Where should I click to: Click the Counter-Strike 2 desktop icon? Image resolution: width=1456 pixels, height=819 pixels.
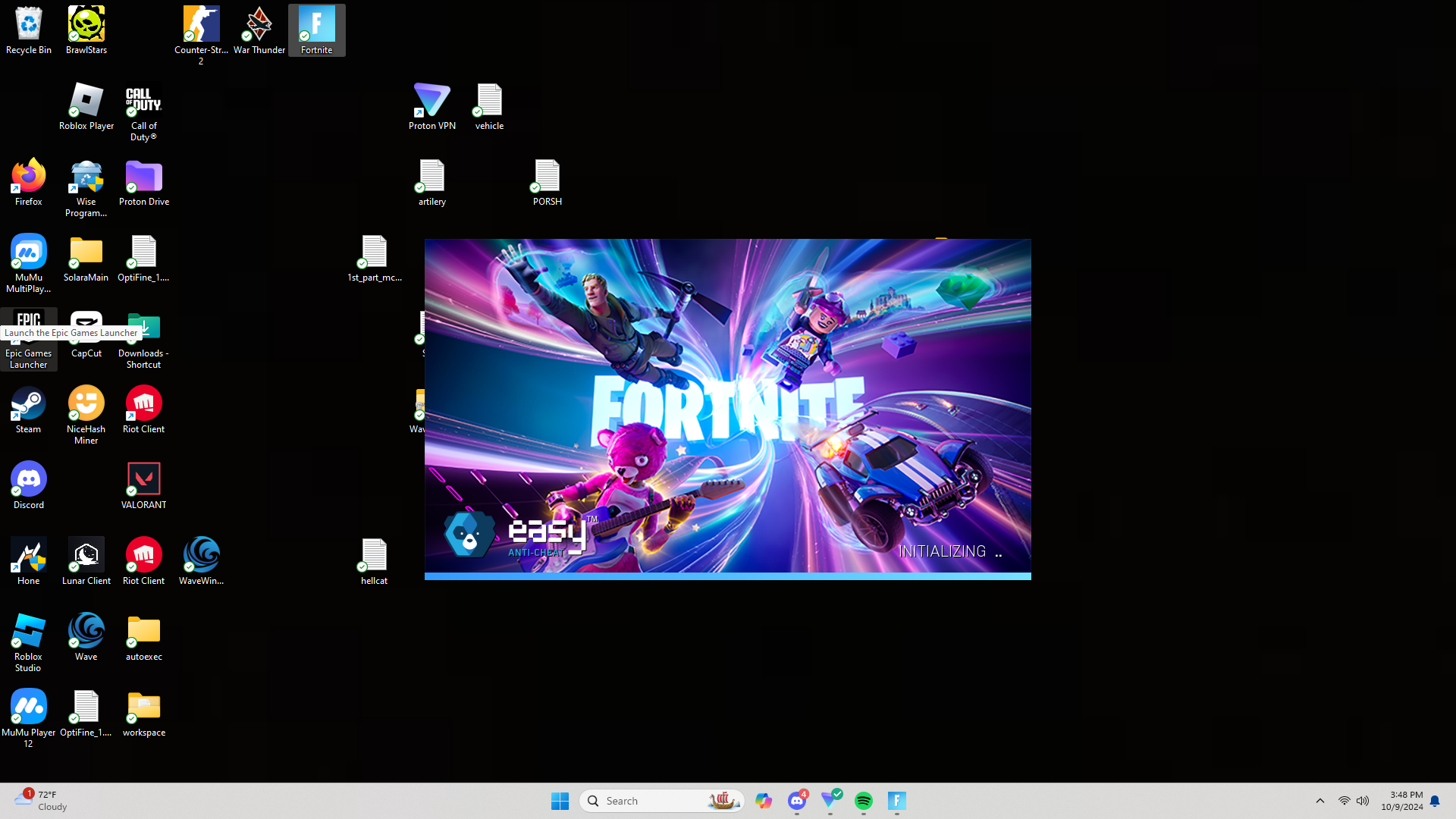(201, 25)
